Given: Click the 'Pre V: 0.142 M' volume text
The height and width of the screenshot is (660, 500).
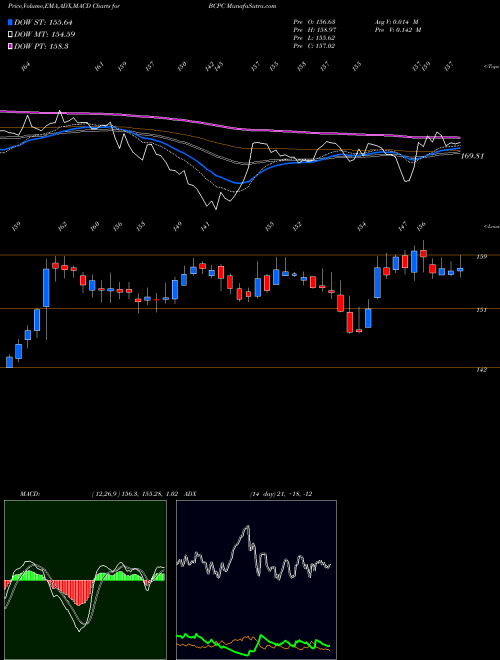Looking at the screenshot, I should pos(398,30).
